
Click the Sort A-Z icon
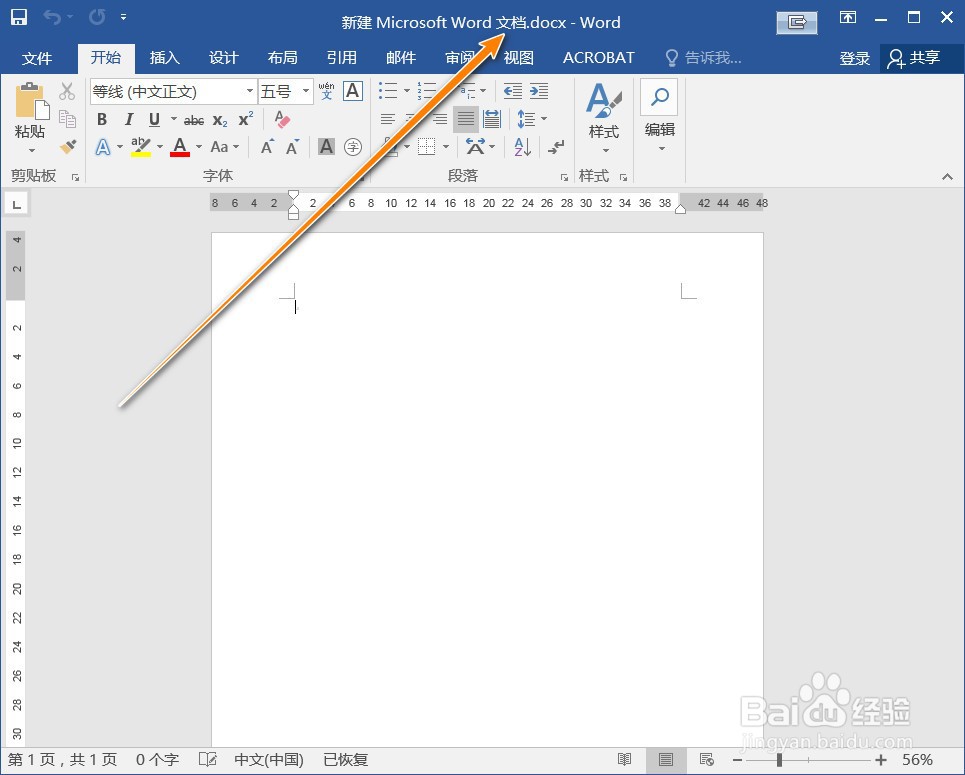tap(523, 147)
